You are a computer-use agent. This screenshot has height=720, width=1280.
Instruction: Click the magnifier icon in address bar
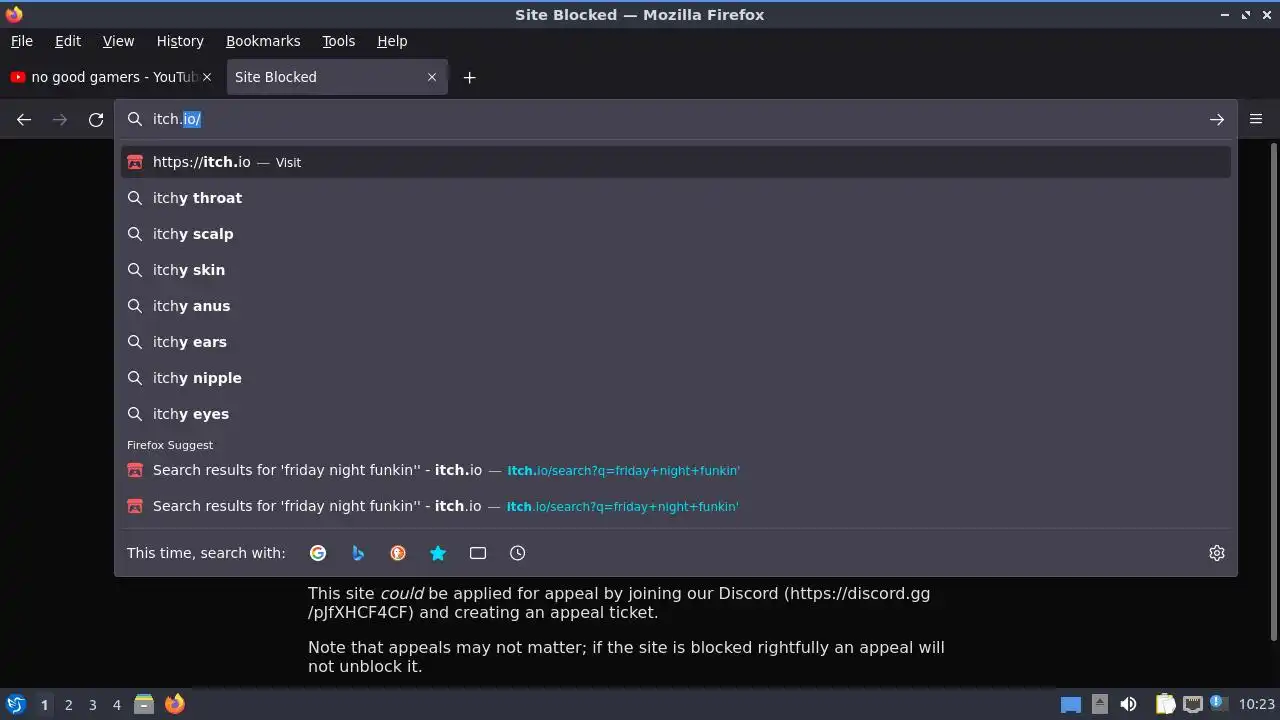135,119
